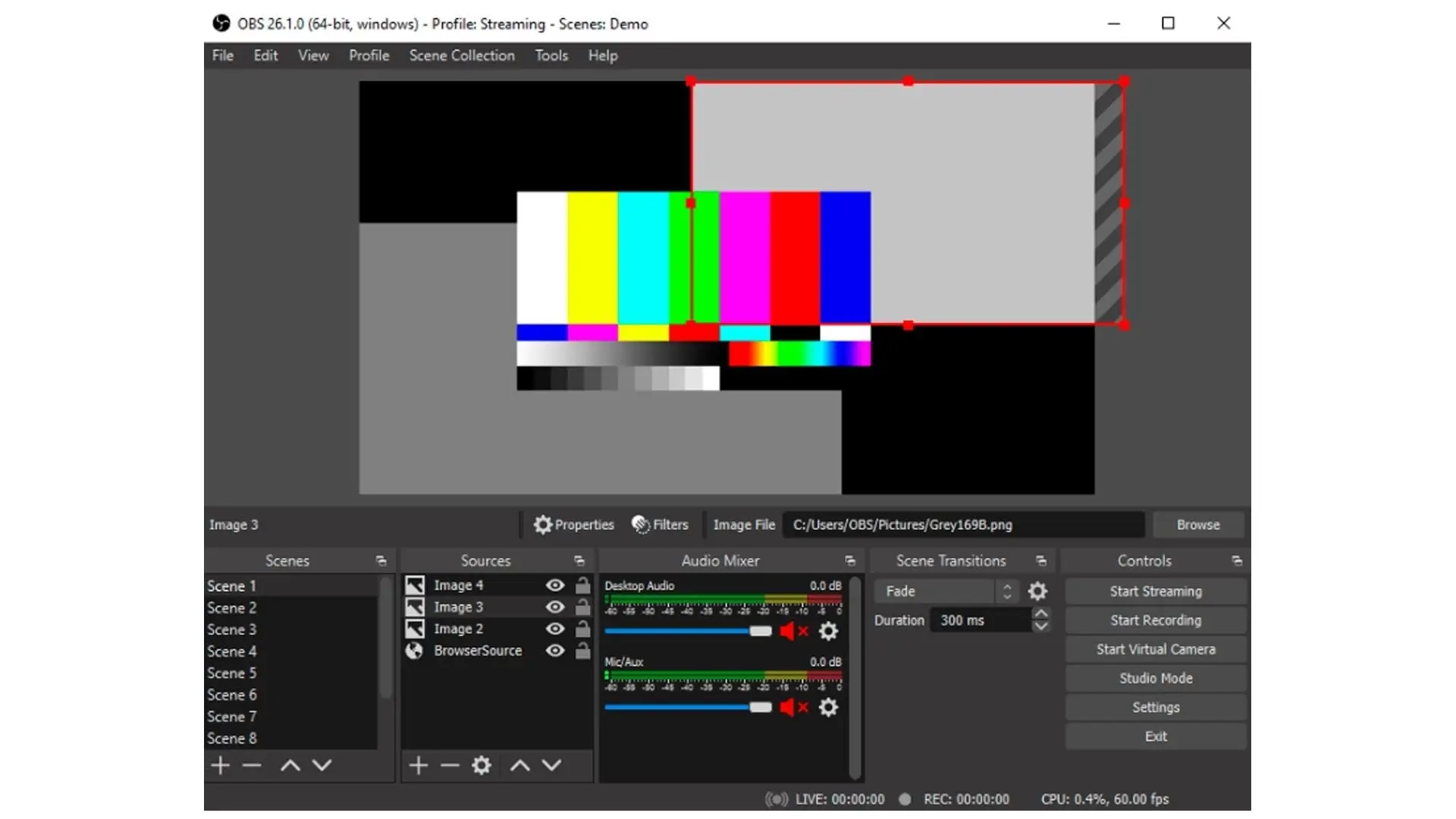The image size is (1456, 819).
Task: Select the Properties tab
Action: 575,524
